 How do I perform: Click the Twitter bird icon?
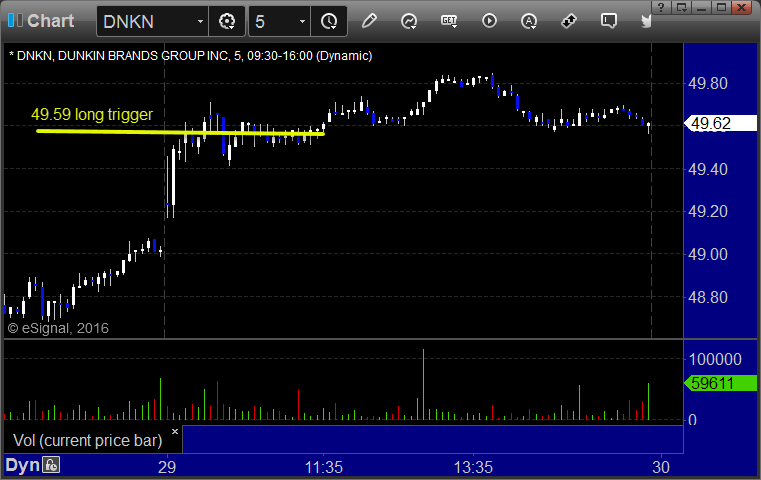[646, 21]
